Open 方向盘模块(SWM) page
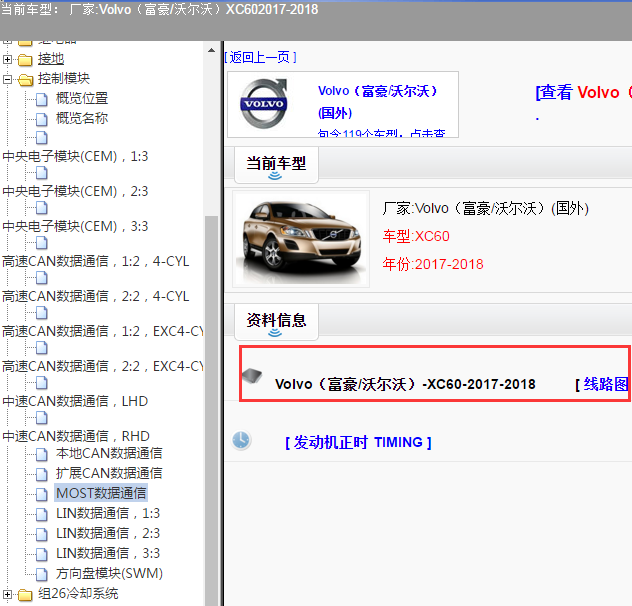The height and width of the screenshot is (606, 632). [x=109, y=573]
